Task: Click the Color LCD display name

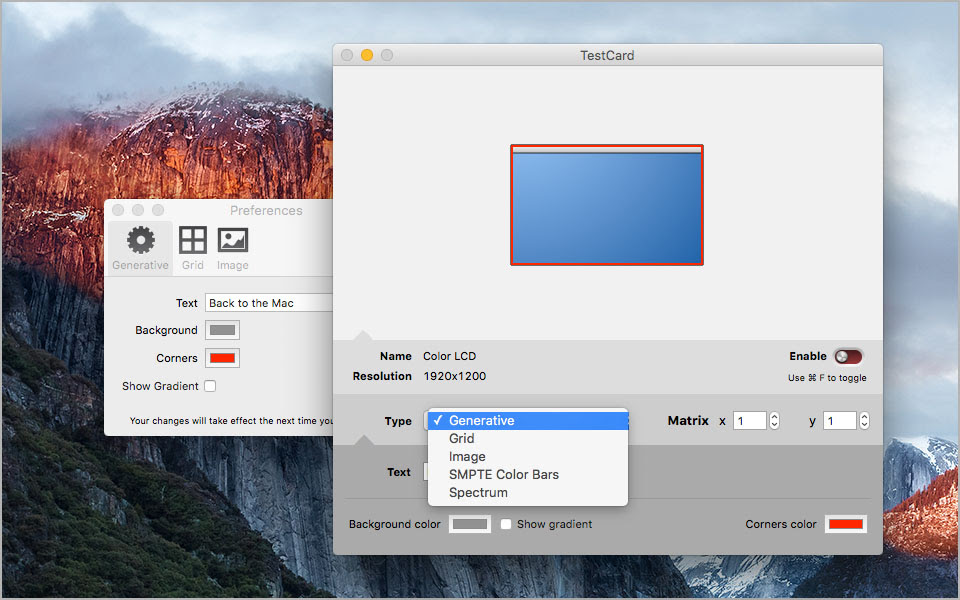Action: click(449, 356)
